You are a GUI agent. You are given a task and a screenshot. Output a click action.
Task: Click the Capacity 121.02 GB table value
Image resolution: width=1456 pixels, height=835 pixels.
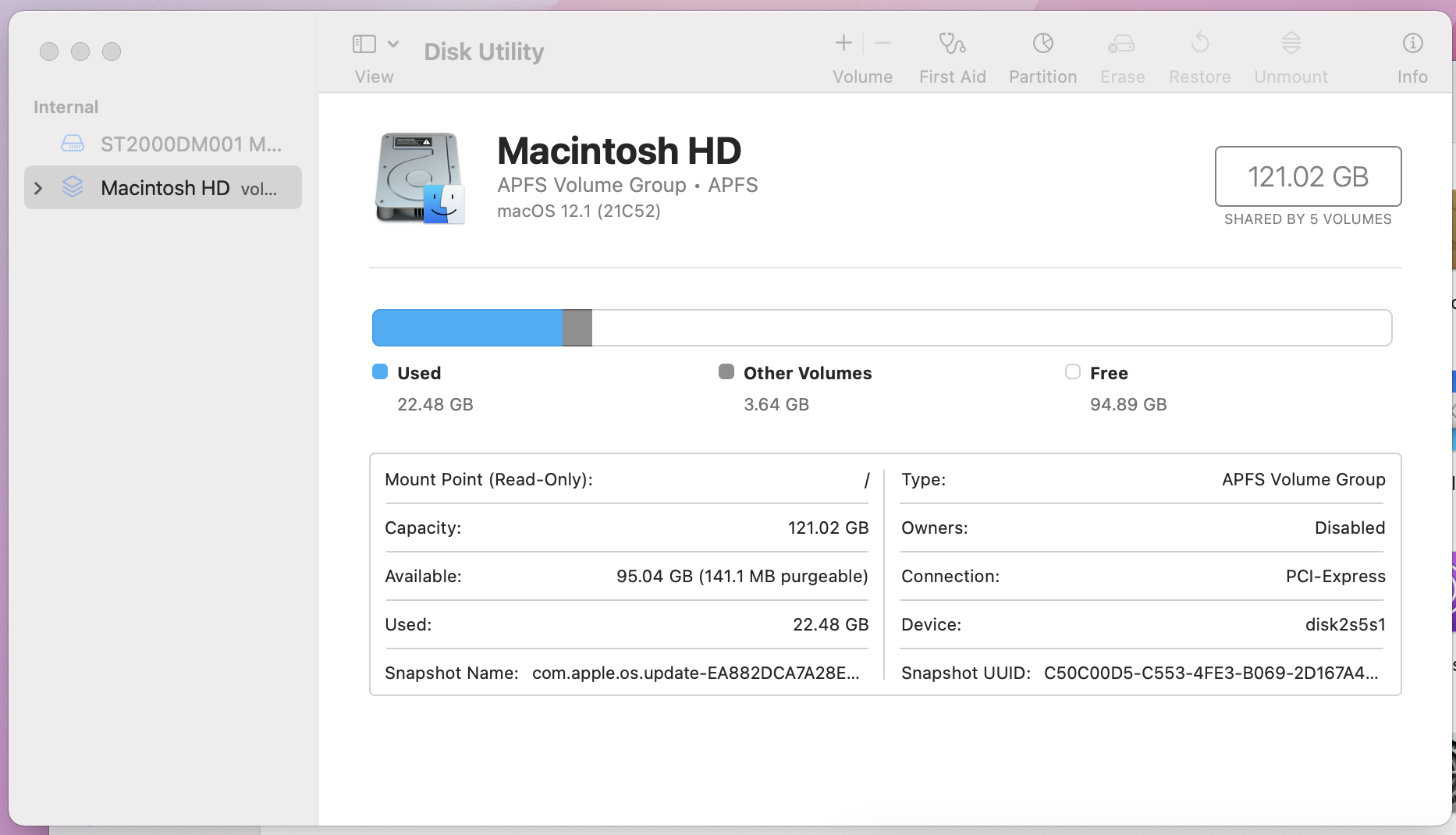point(828,528)
